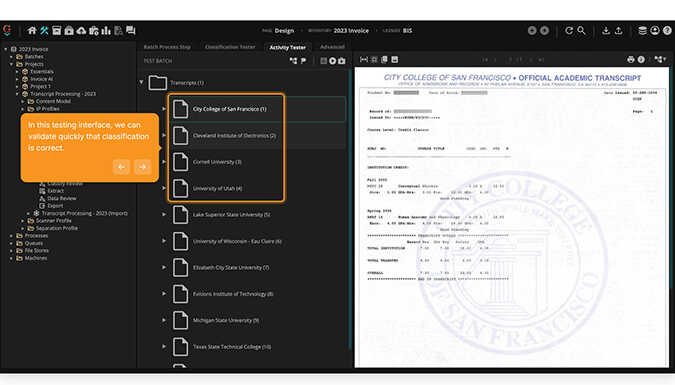This screenshot has height=385, width=675.
Task: Open the document pages toolbar icon
Action: tap(118, 31)
